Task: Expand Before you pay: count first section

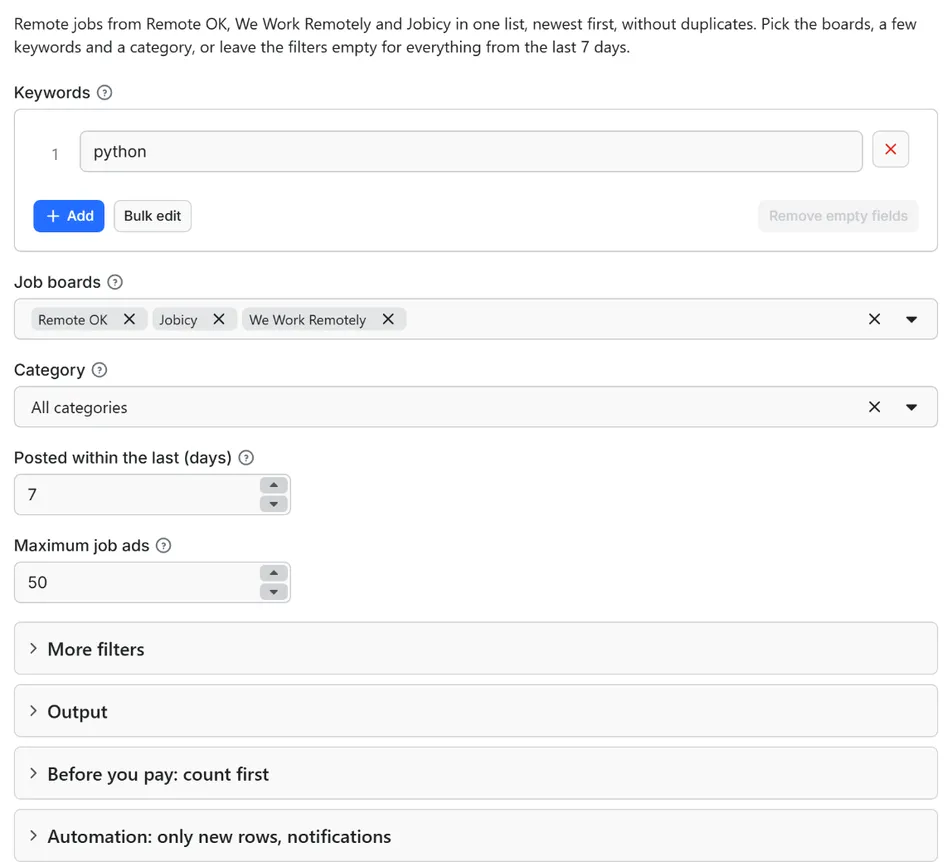Action: 475,773
